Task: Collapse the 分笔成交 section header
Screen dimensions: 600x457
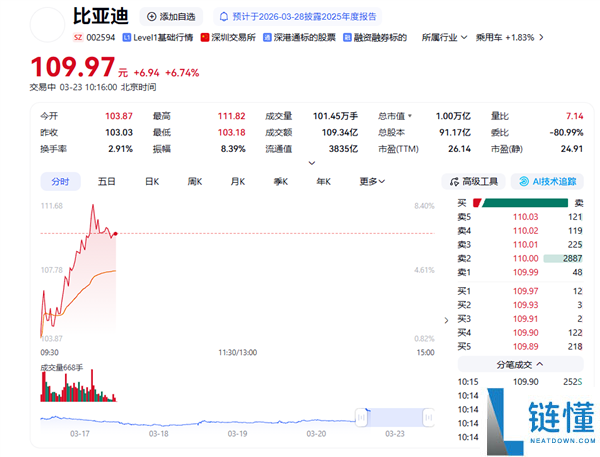Action: [520, 364]
